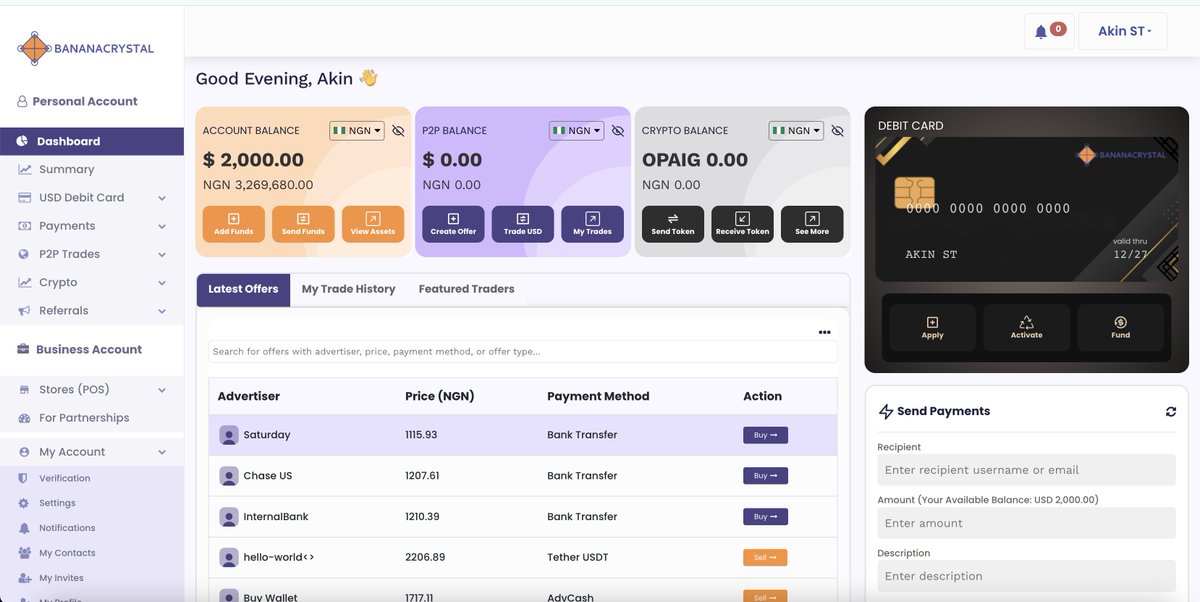
Task: Click Chase US advertiser avatar icon
Action: pos(229,476)
